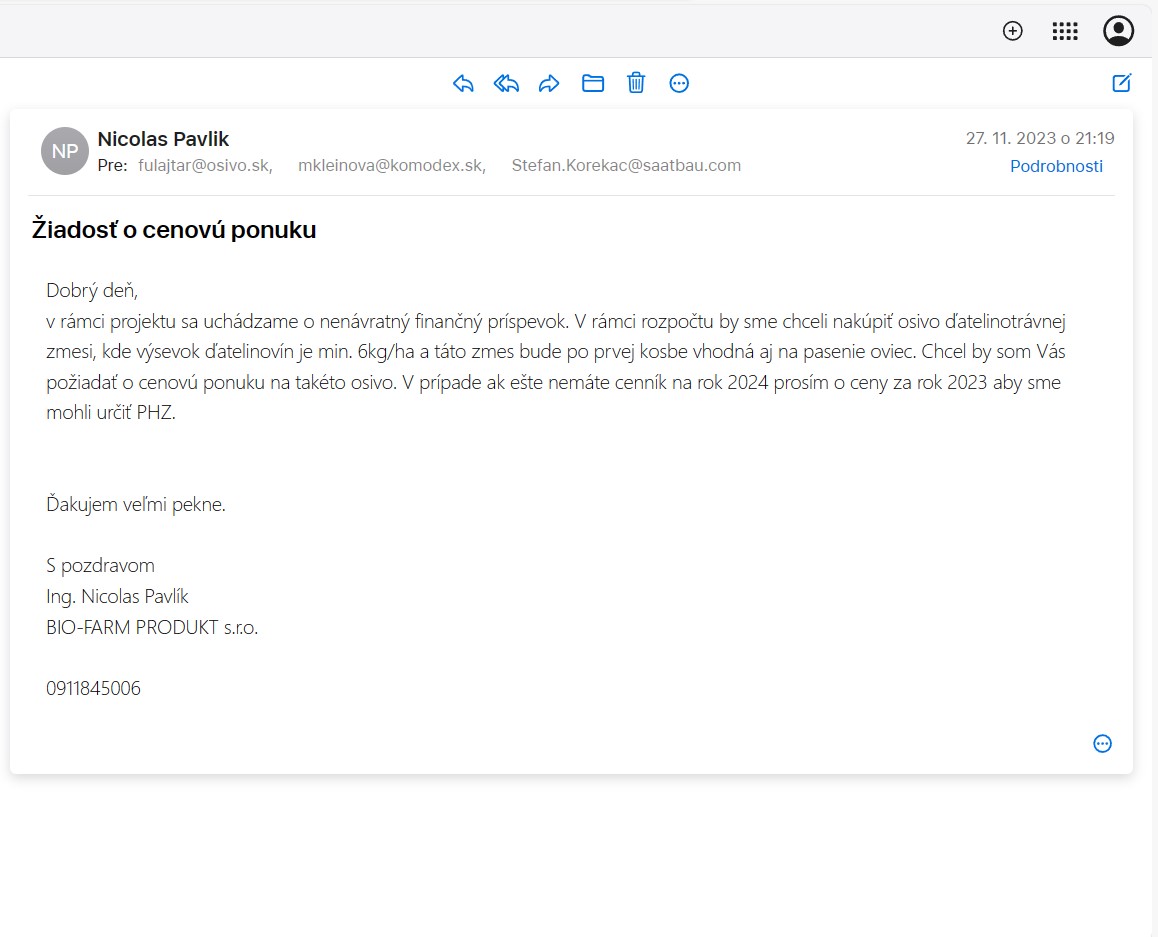The image size is (1158, 937).
Task: Click the timestamp 27. 11. 2023 o 21:19
Action: [x=1040, y=138]
